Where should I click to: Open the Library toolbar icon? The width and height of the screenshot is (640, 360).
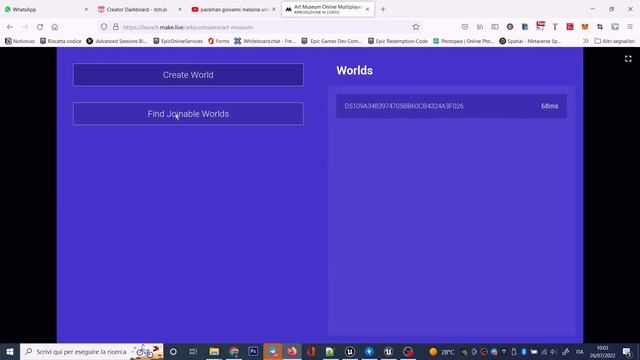pyautogui.click(x=480, y=27)
